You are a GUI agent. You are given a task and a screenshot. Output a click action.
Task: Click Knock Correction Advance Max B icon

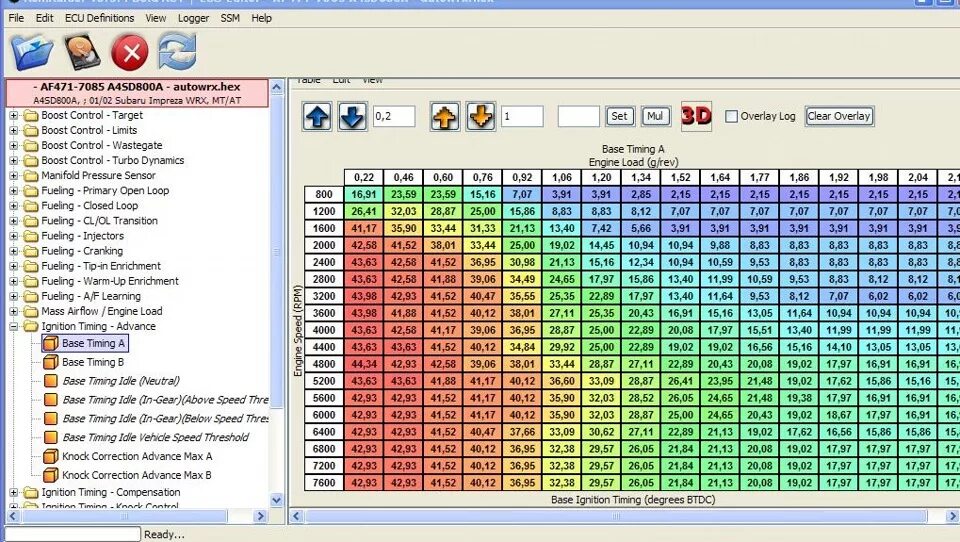pos(51,475)
